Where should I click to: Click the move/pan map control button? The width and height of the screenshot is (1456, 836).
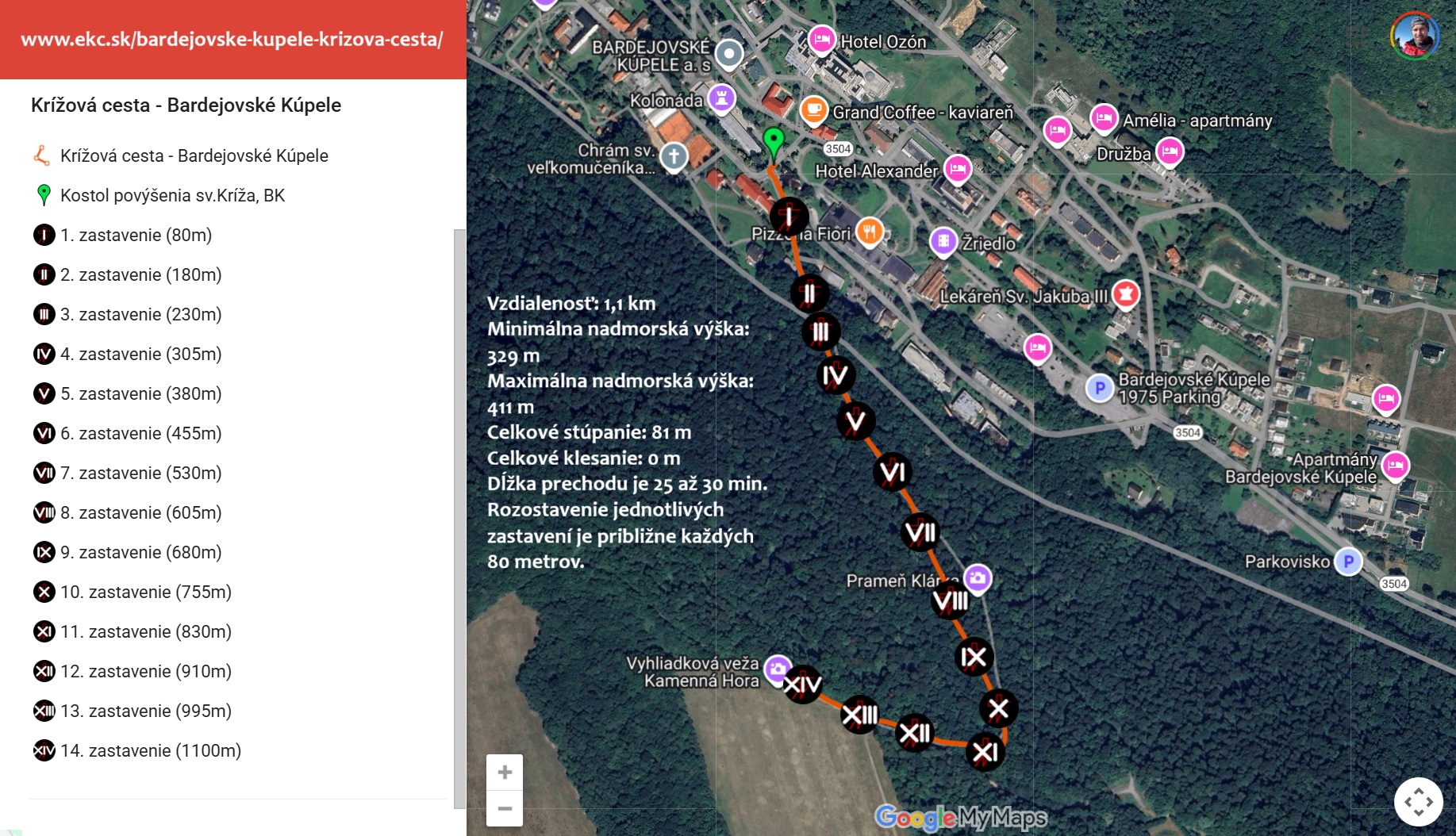click(1418, 802)
